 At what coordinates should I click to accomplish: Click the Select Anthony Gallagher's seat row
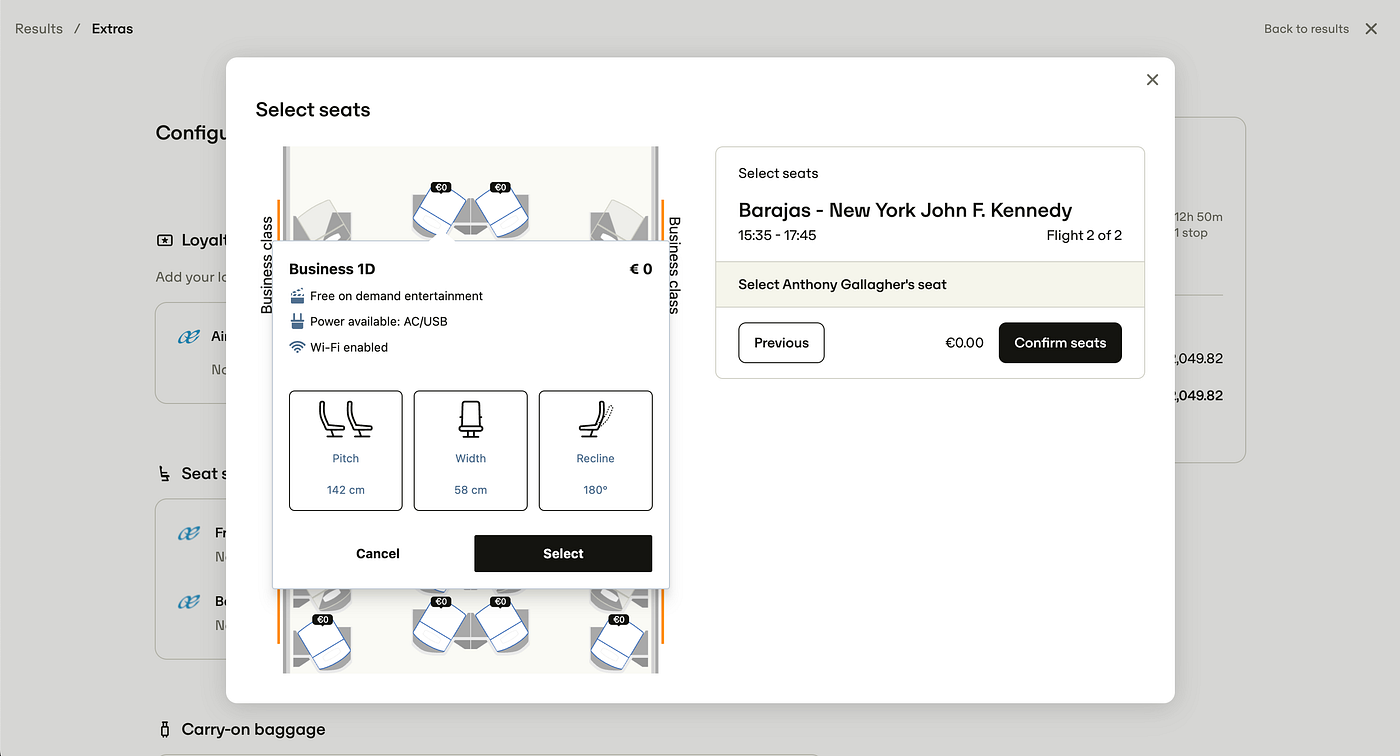930,285
